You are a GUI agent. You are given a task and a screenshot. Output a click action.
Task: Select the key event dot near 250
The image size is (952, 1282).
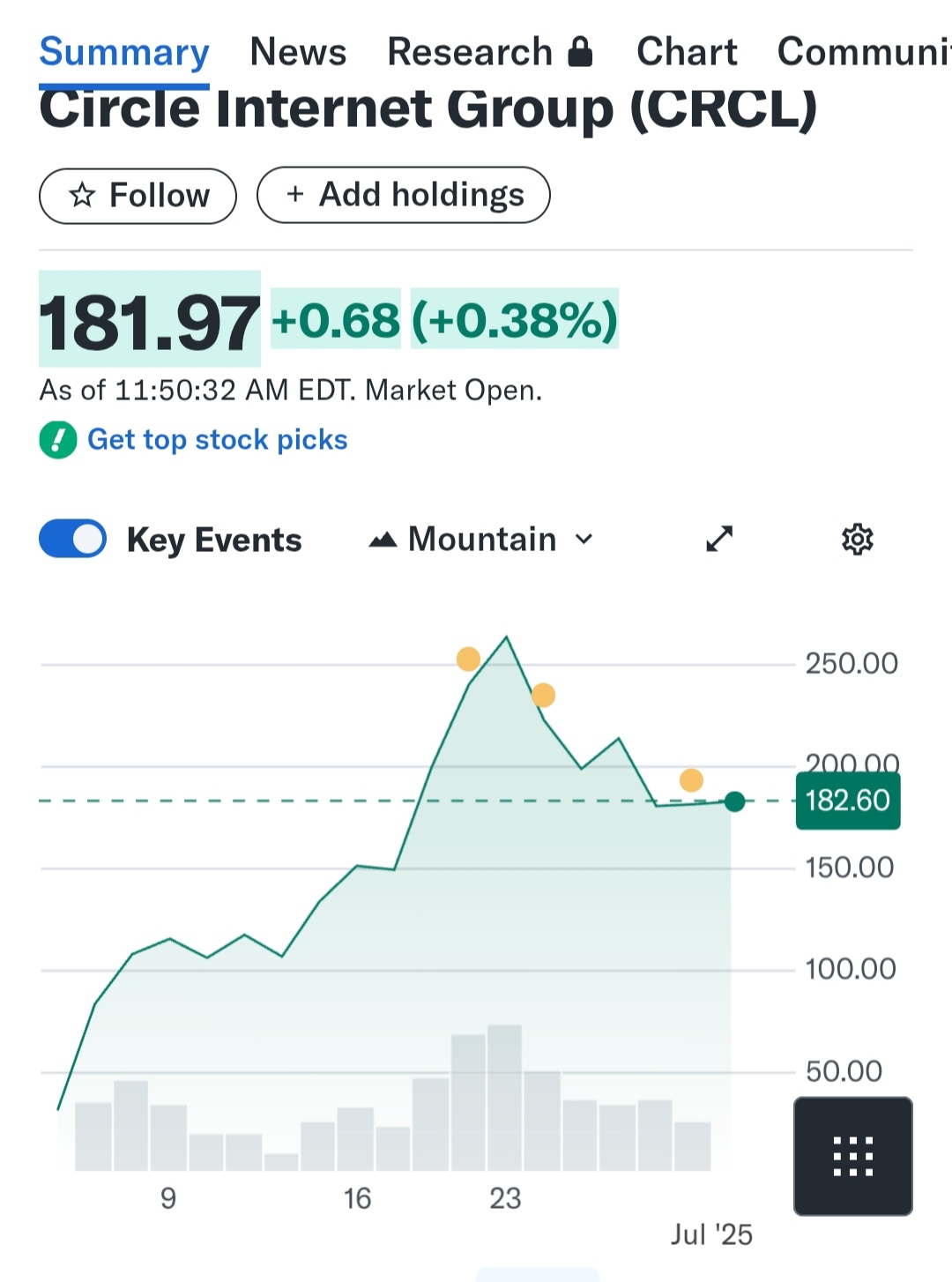click(468, 659)
